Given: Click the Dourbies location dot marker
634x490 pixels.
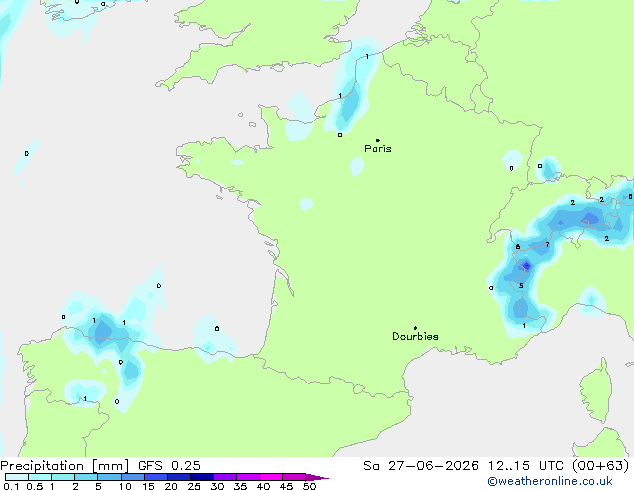Looking at the screenshot, I should coord(415,328).
